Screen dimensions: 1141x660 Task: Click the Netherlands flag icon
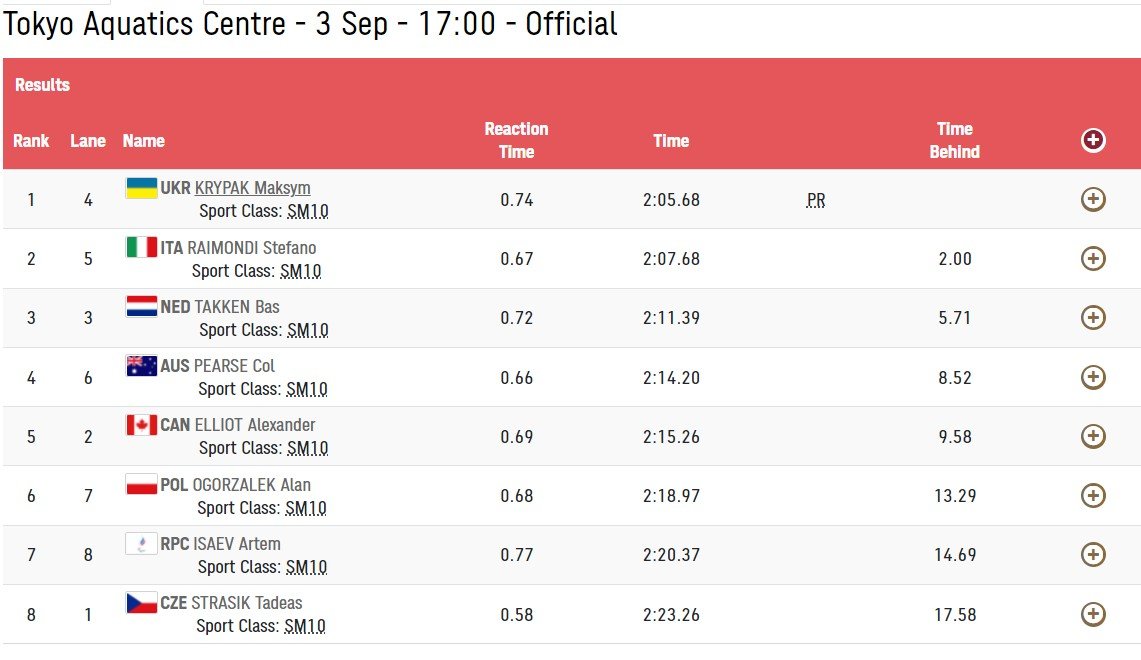[x=141, y=306]
